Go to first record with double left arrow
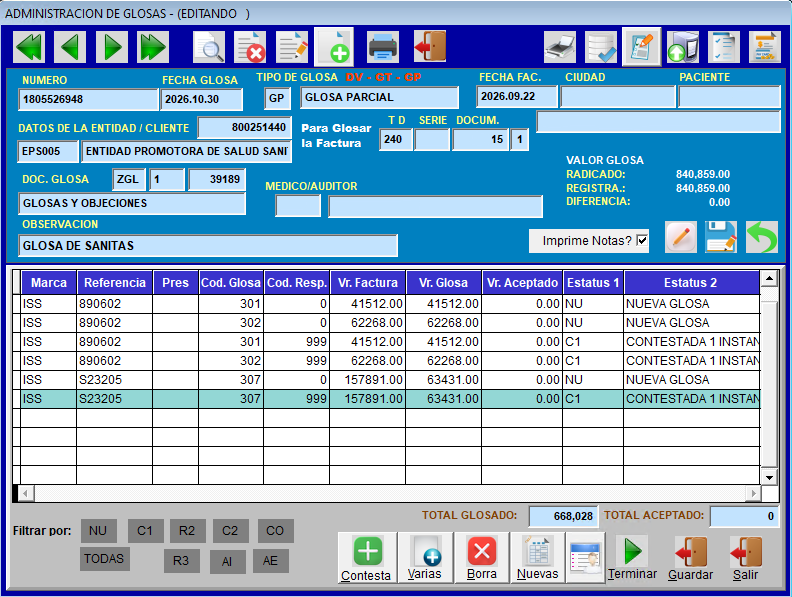 click(29, 47)
